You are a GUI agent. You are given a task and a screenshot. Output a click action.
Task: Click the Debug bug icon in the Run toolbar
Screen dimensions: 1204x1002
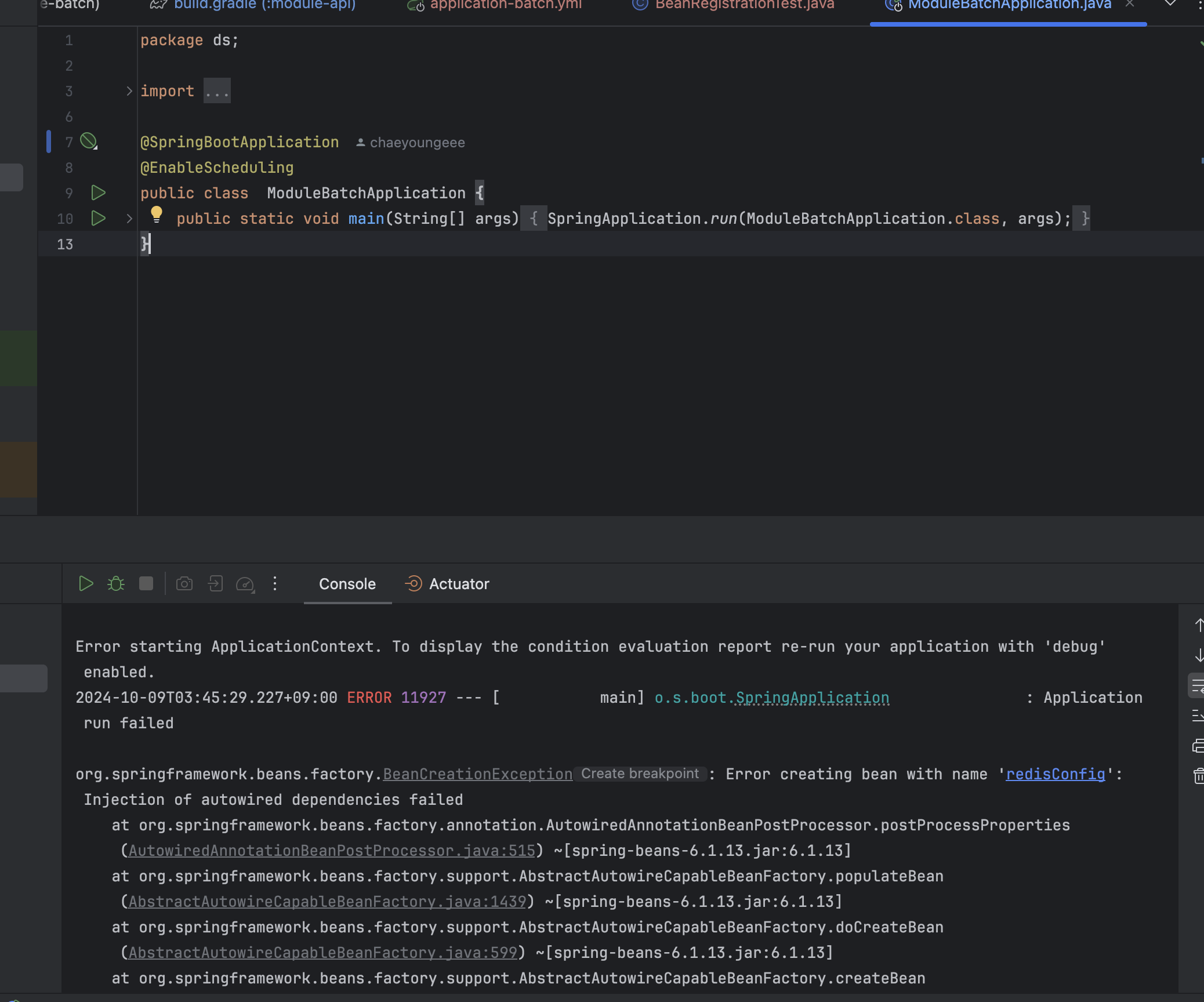click(x=116, y=583)
